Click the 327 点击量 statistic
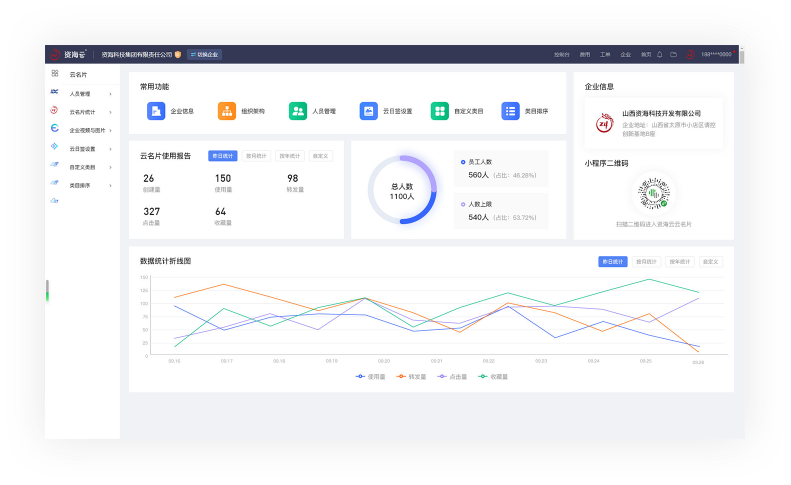The width and height of the screenshot is (791, 485). pyautogui.click(x=151, y=215)
